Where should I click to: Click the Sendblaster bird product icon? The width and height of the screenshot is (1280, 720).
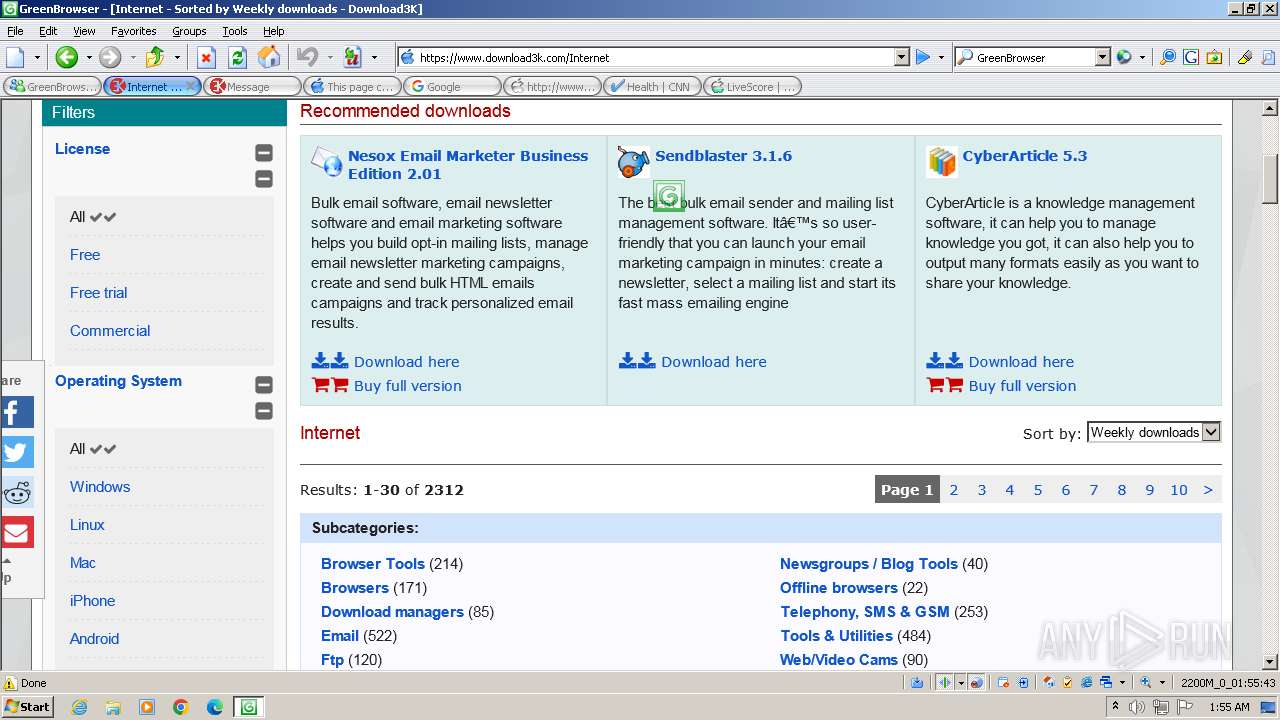[634, 162]
